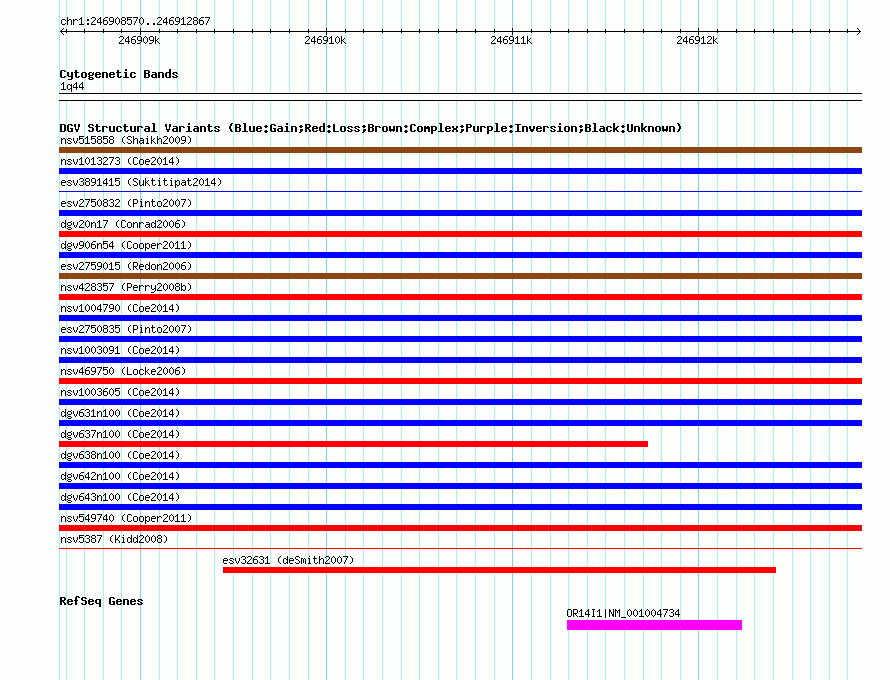Screen dimensions: 890x680
Task: Click the shorter red bar under dgv637n100
Action: pyautogui.click(x=354, y=444)
